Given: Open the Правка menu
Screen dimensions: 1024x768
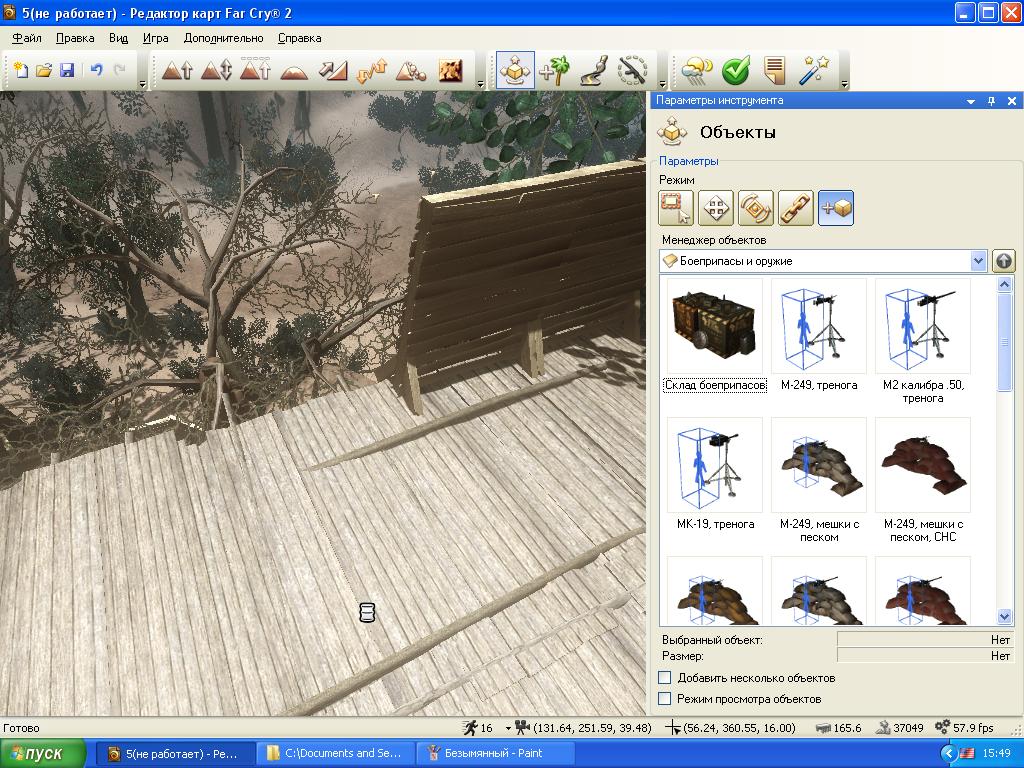Looking at the screenshot, I should pos(75,38).
